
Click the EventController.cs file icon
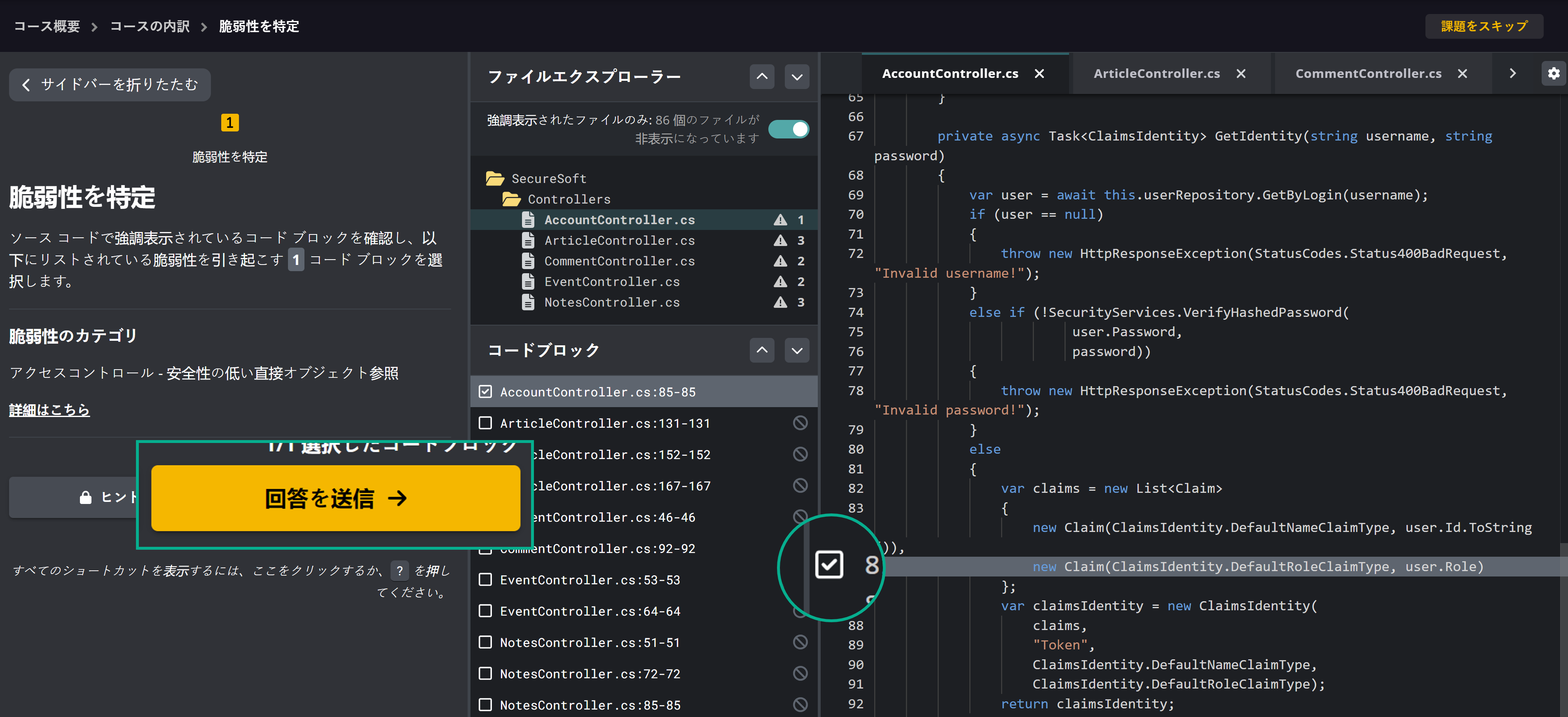528,282
